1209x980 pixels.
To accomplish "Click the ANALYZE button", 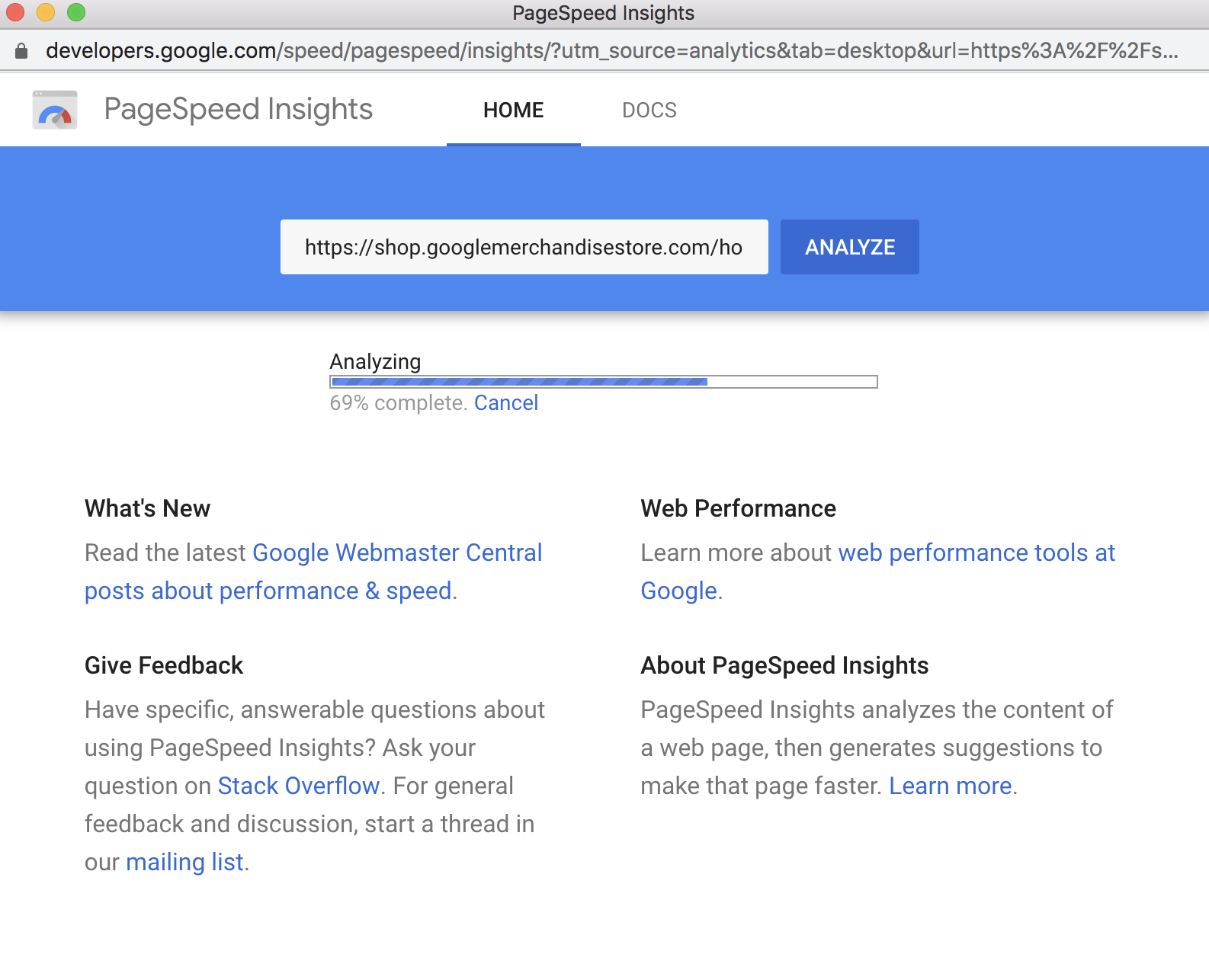I will point(850,247).
